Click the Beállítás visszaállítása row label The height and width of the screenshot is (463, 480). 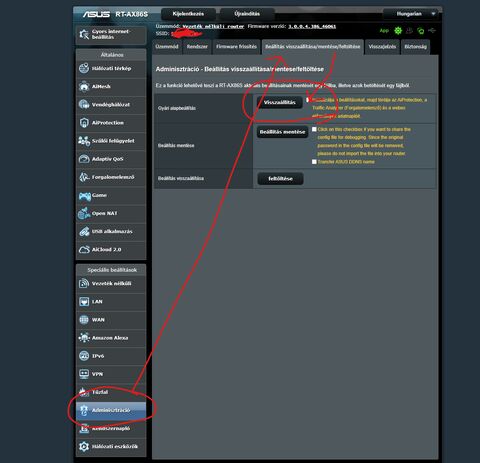(181, 178)
